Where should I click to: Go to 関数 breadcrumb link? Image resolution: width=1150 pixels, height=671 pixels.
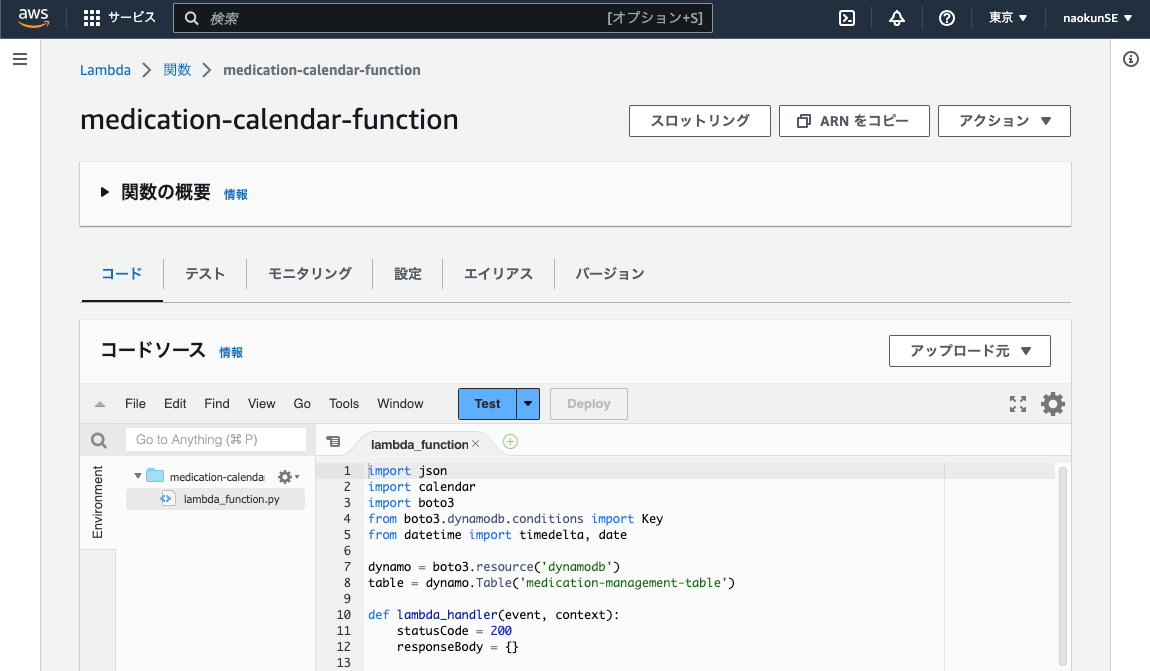(x=177, y=70)
